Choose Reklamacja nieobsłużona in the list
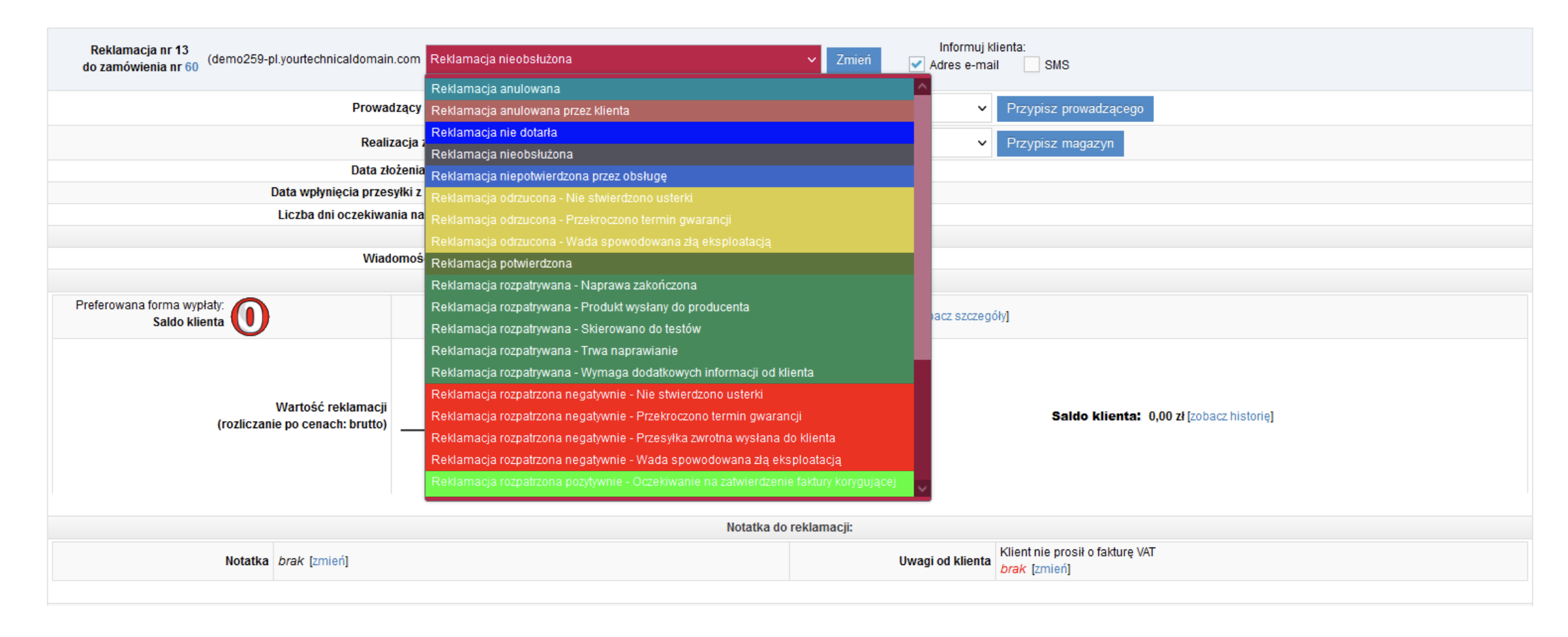Image resolution: width=1568 pixels, height=637 pixels. tap(669, 154)
